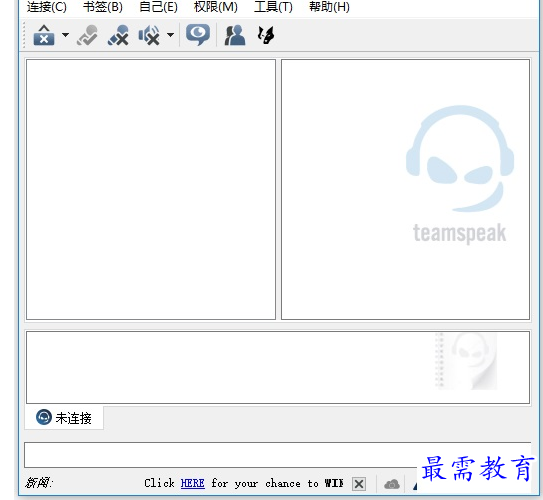
Task: Mute speakers via the toolbar icon
Action: tap(149, 35)
